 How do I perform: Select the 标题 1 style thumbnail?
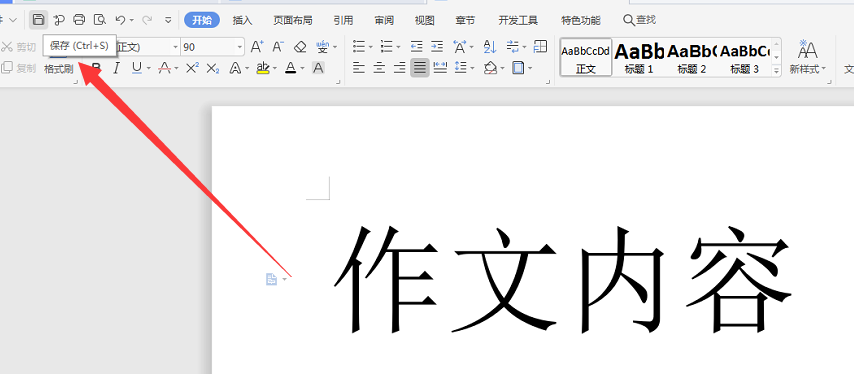pos(639,58)
